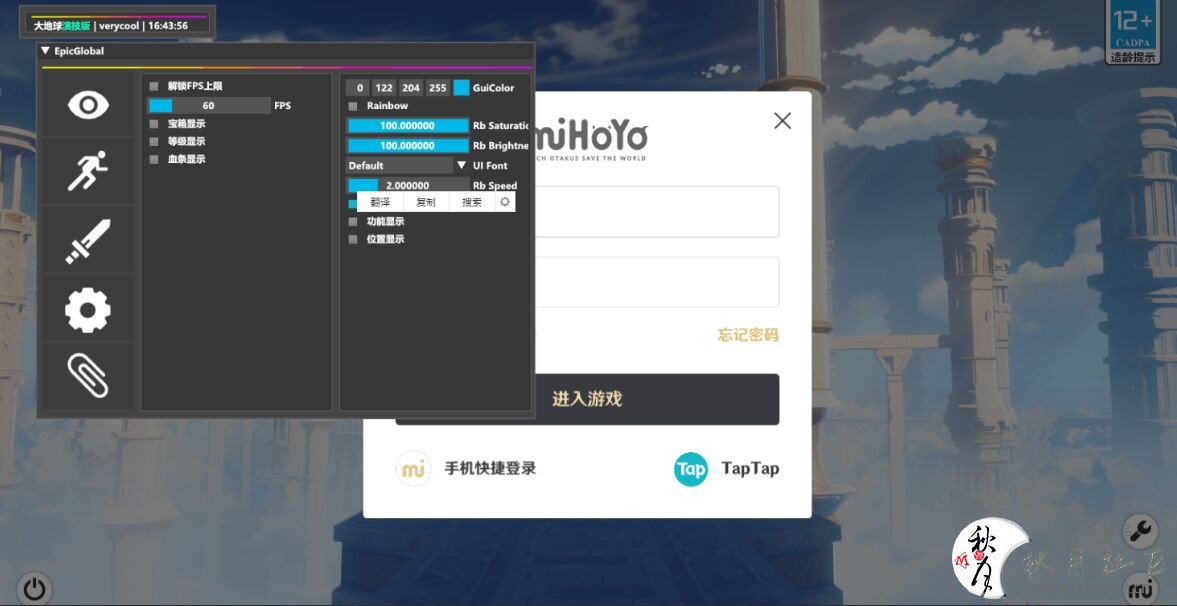Check the 宝箱显示 option
Screen dimensions: 1177x606
click(154, 124)
